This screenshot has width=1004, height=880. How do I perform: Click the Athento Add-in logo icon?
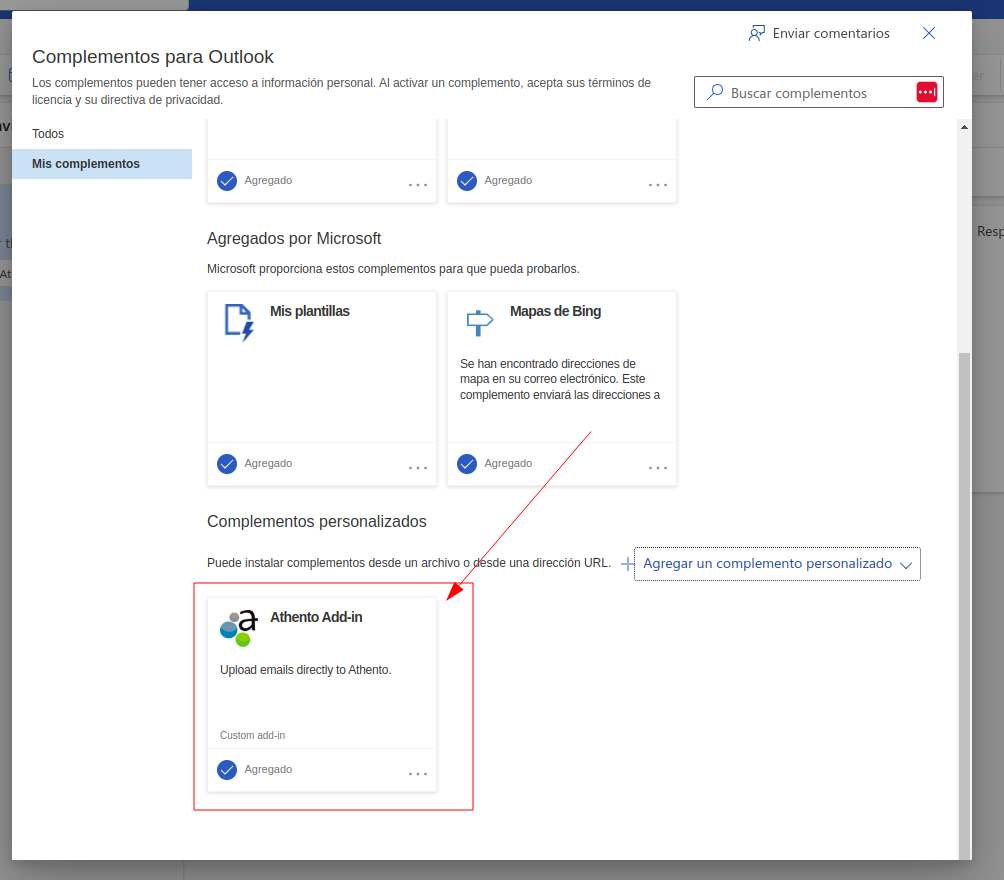tap(238, 628)
